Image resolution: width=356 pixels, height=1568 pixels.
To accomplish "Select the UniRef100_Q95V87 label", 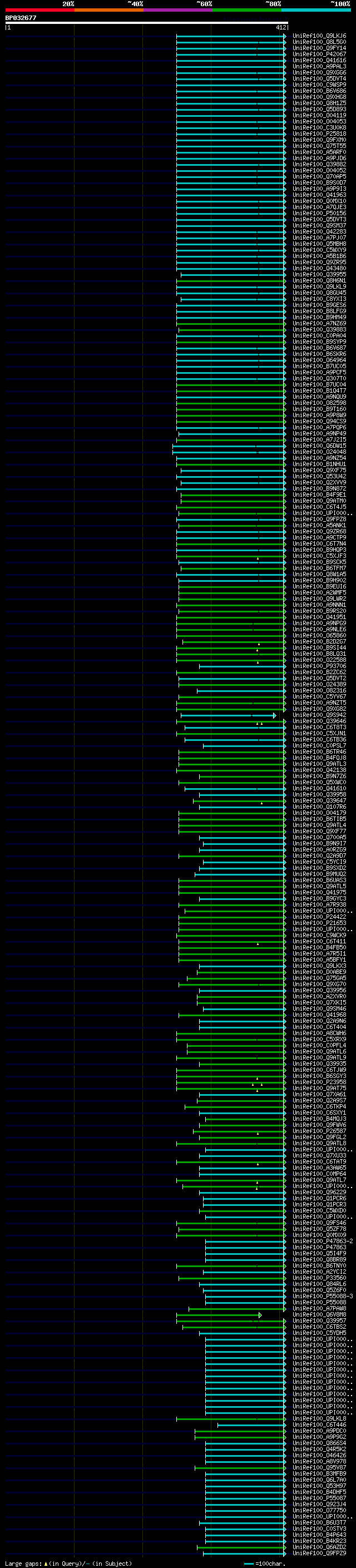I will [319, 1467].
